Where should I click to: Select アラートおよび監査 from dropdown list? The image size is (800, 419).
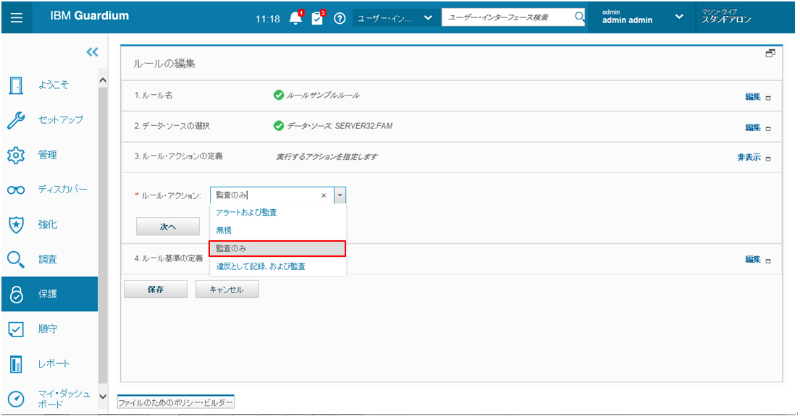click(x=247, y=213)
